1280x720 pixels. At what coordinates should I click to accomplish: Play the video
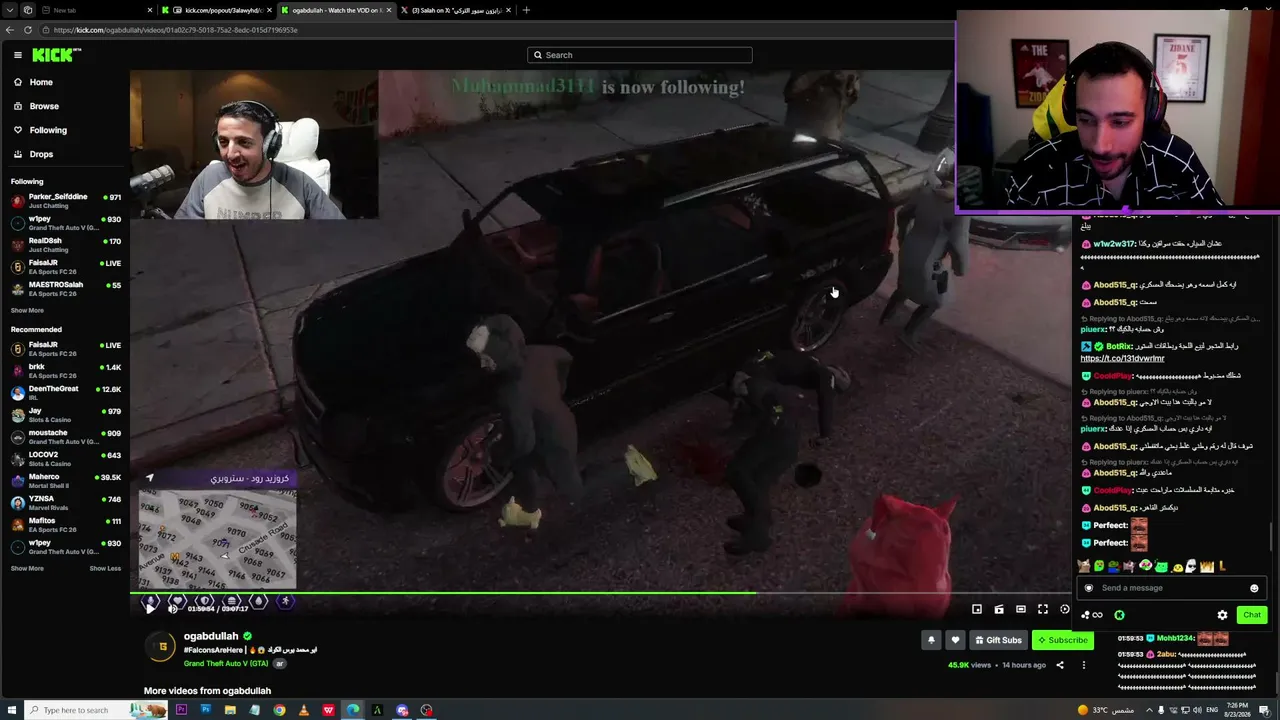point(150,608)
